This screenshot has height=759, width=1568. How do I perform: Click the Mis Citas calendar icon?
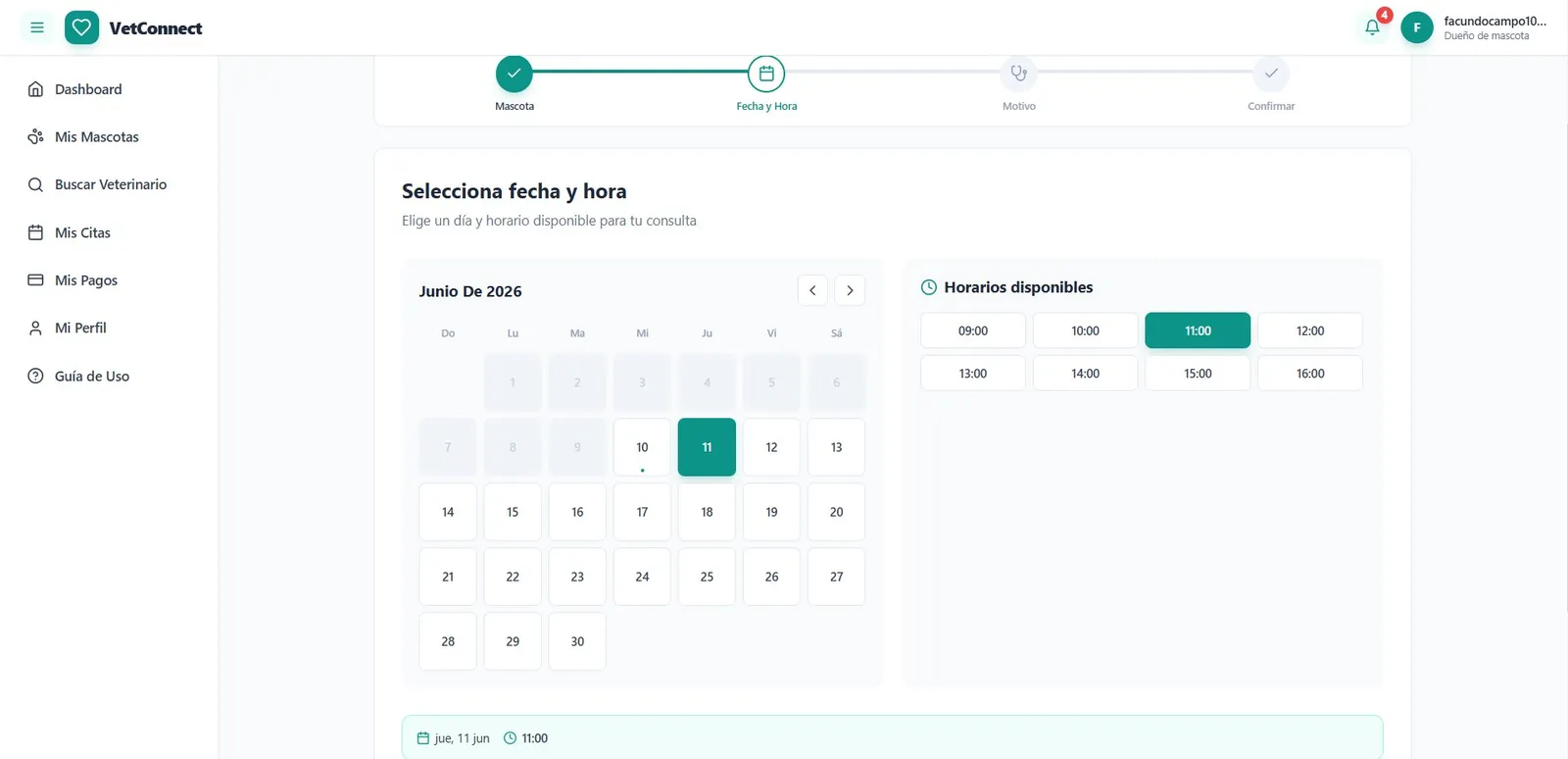click(35, 232)
